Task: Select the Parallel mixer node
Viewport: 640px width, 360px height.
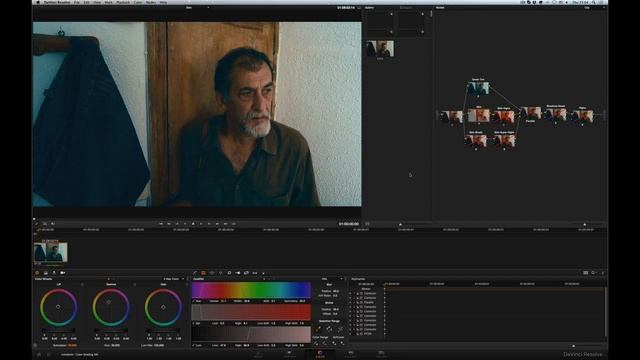Action: pyautogui.click(x=531, y=113)
